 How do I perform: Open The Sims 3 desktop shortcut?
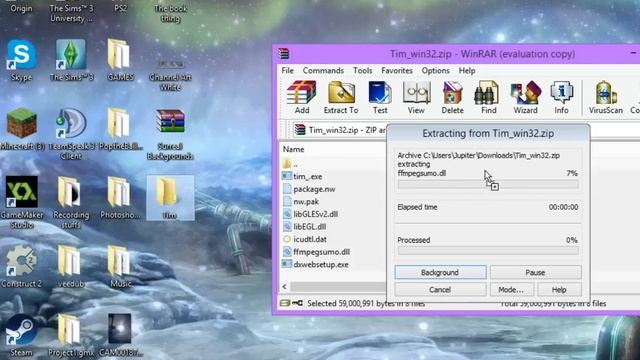pyautogui.click(x=71, y=60)
